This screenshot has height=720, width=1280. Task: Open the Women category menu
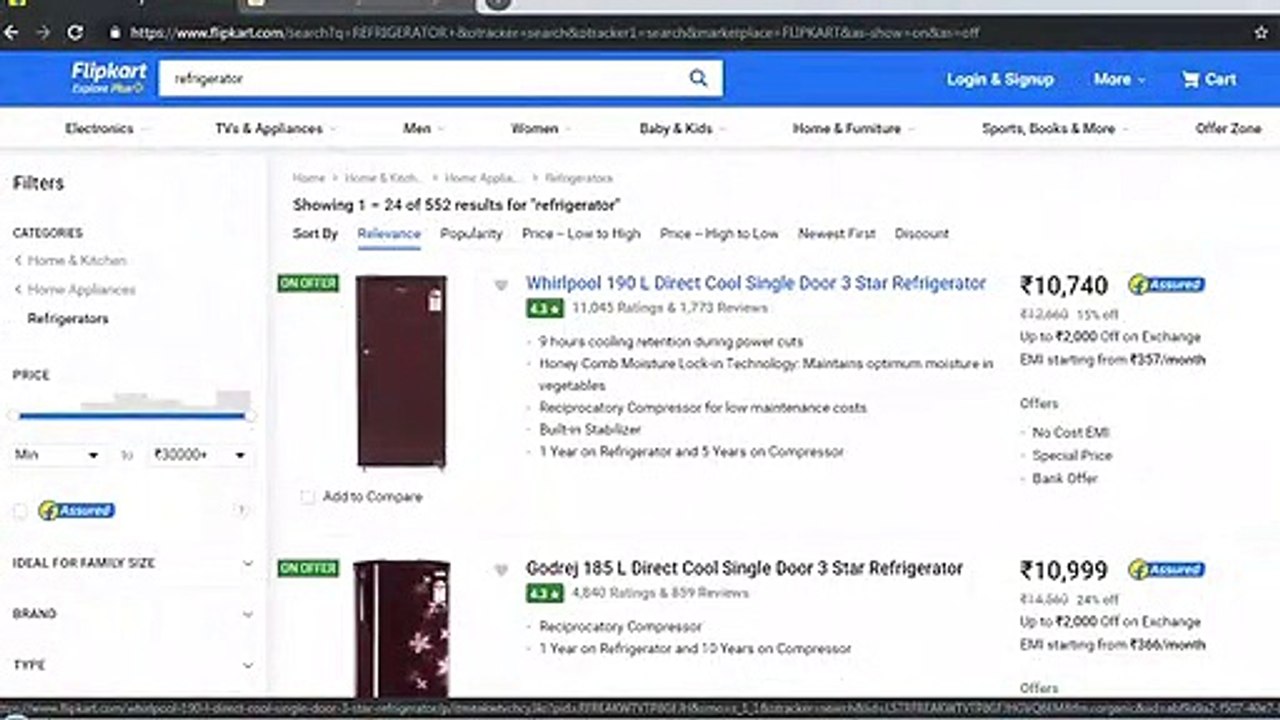pyautogui.click(x=541, y=128)
